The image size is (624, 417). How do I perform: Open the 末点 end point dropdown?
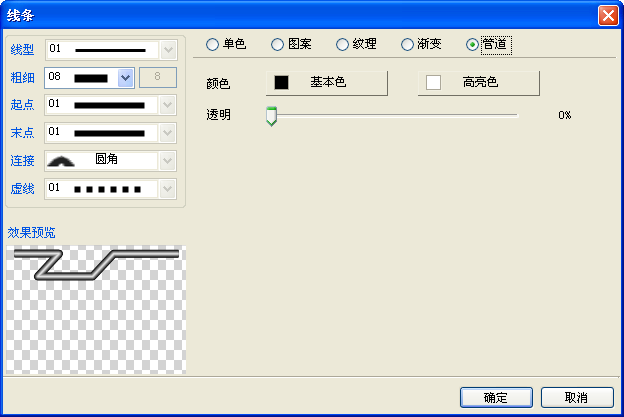coord(168,133)
